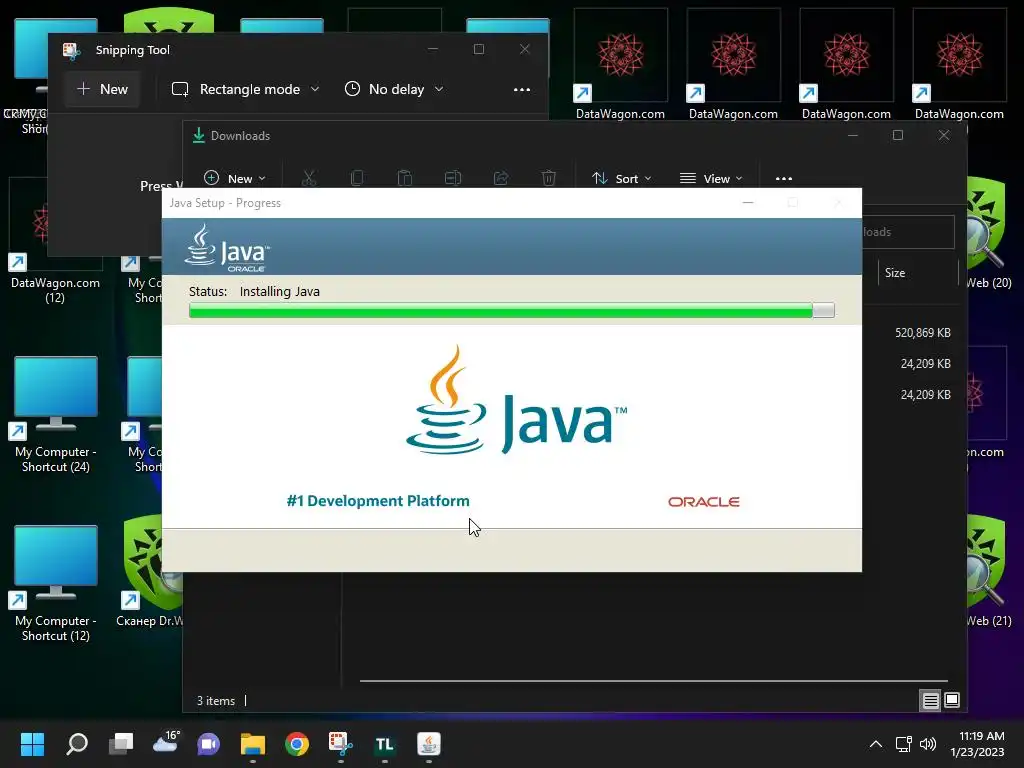The height and width of the screenshot is (768, 1024).
Task: Select the Web (20) Dr.Web desktop icon
Action: pyautogui.click(x=989, y=232)
